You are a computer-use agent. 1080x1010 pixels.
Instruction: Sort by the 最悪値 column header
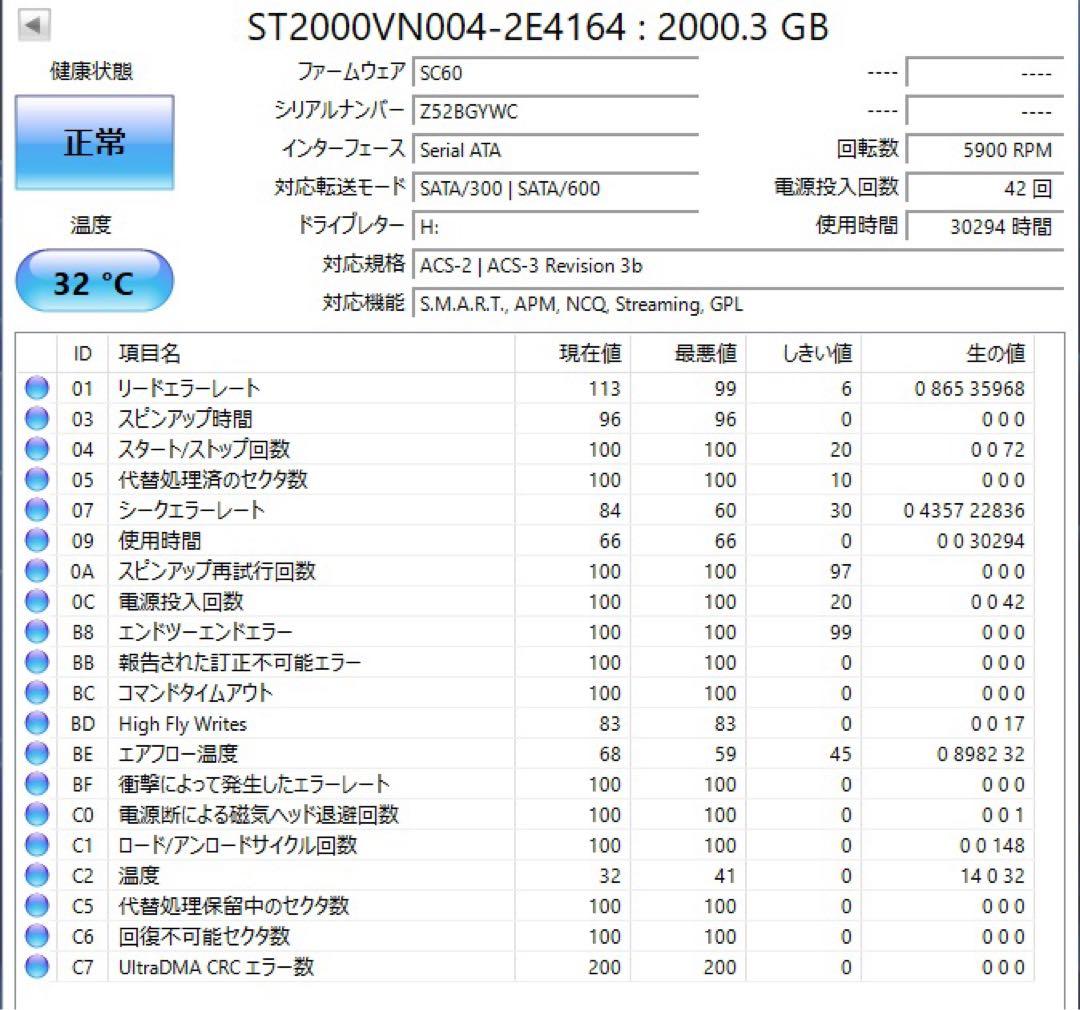[x=688, y=353]
